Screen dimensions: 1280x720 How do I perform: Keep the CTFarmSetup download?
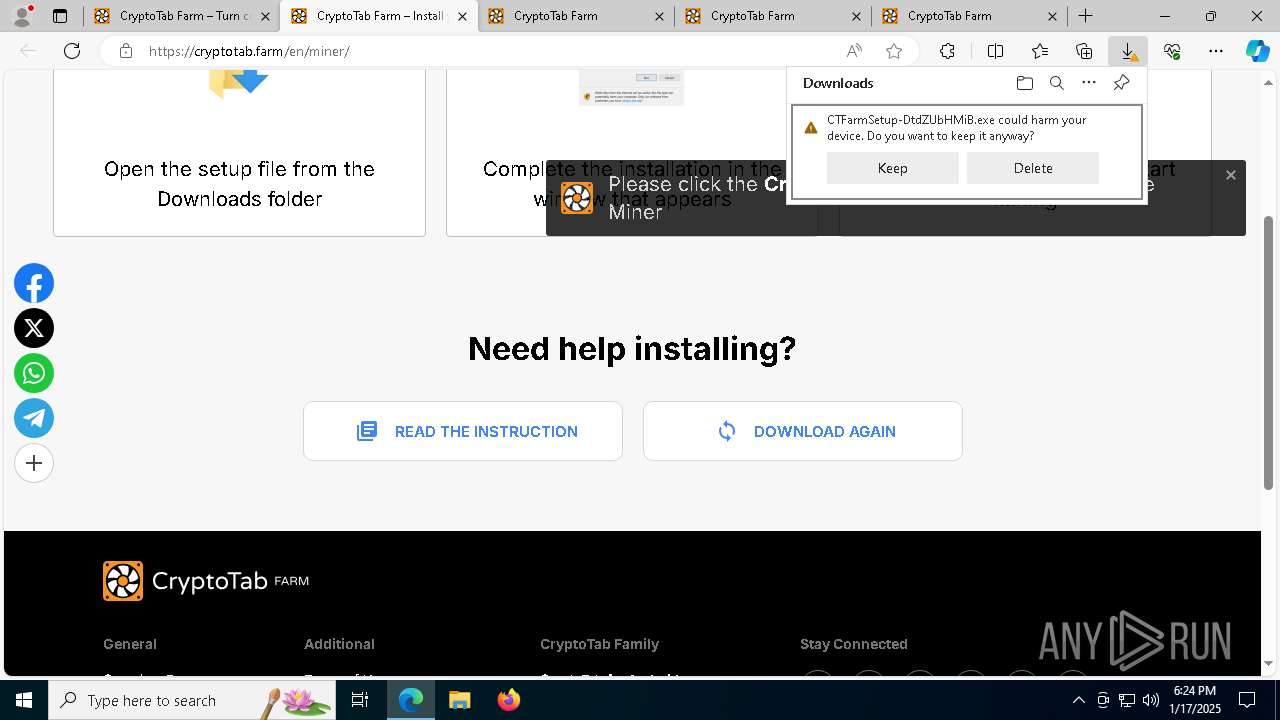click(x=892, y=168)
